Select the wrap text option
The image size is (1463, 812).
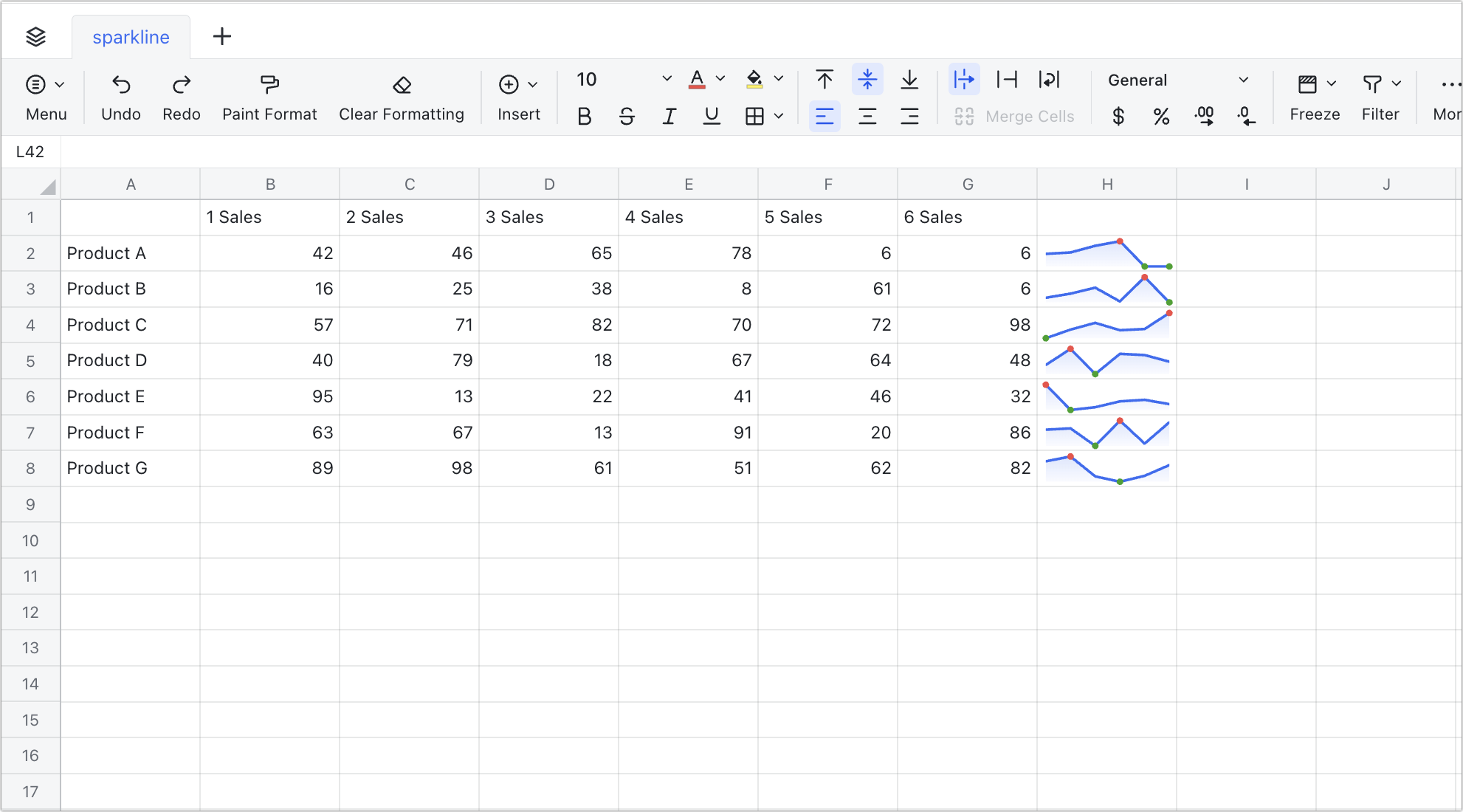[1049, 79]
